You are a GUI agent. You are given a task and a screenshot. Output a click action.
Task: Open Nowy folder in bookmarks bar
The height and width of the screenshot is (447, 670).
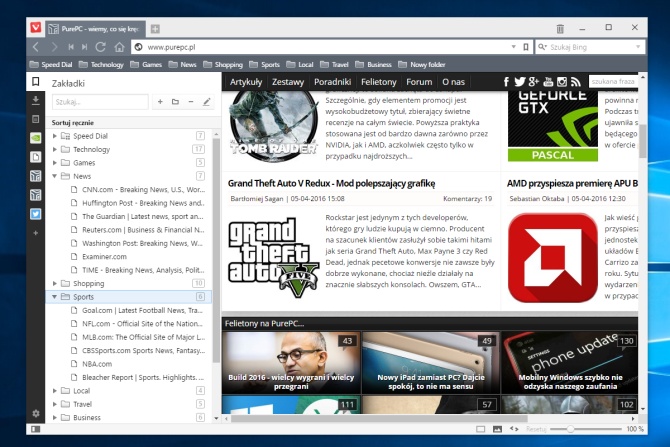pos(422,65)
